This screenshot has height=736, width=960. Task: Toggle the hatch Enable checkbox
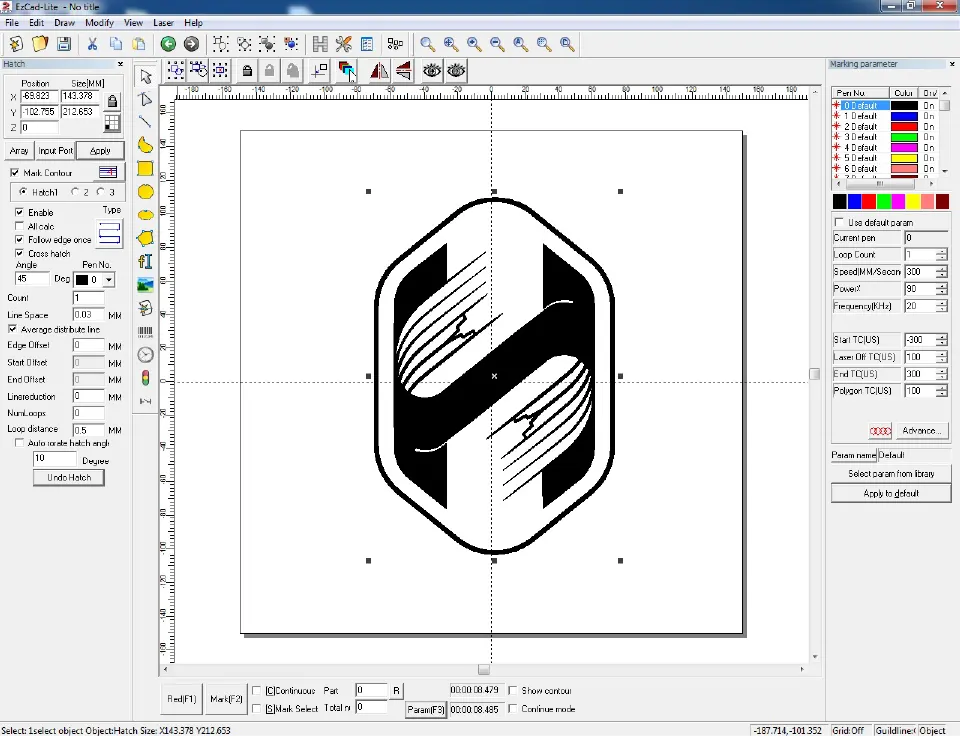pos(19,212)
